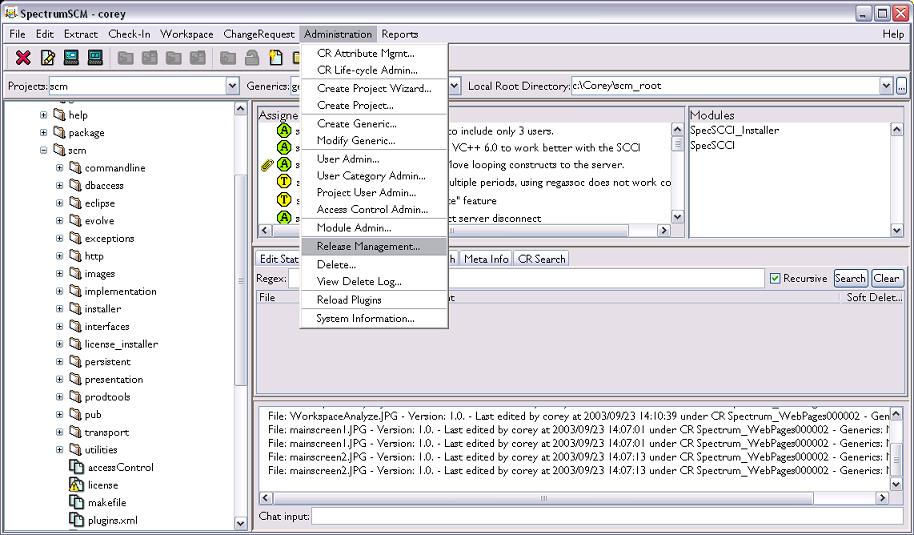This screenshot has width=914, height=535.
Task: Switch to the CR Search tab
Action: pyautogui.click(x=542, y=259)
